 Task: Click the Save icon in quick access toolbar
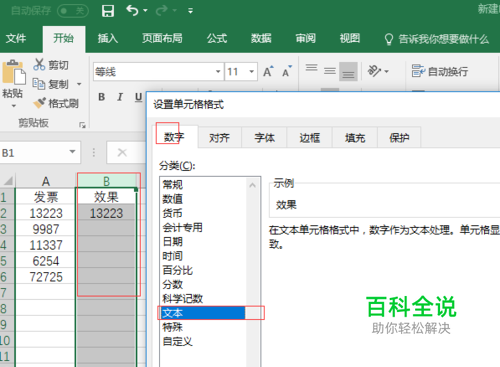(108, 11)
